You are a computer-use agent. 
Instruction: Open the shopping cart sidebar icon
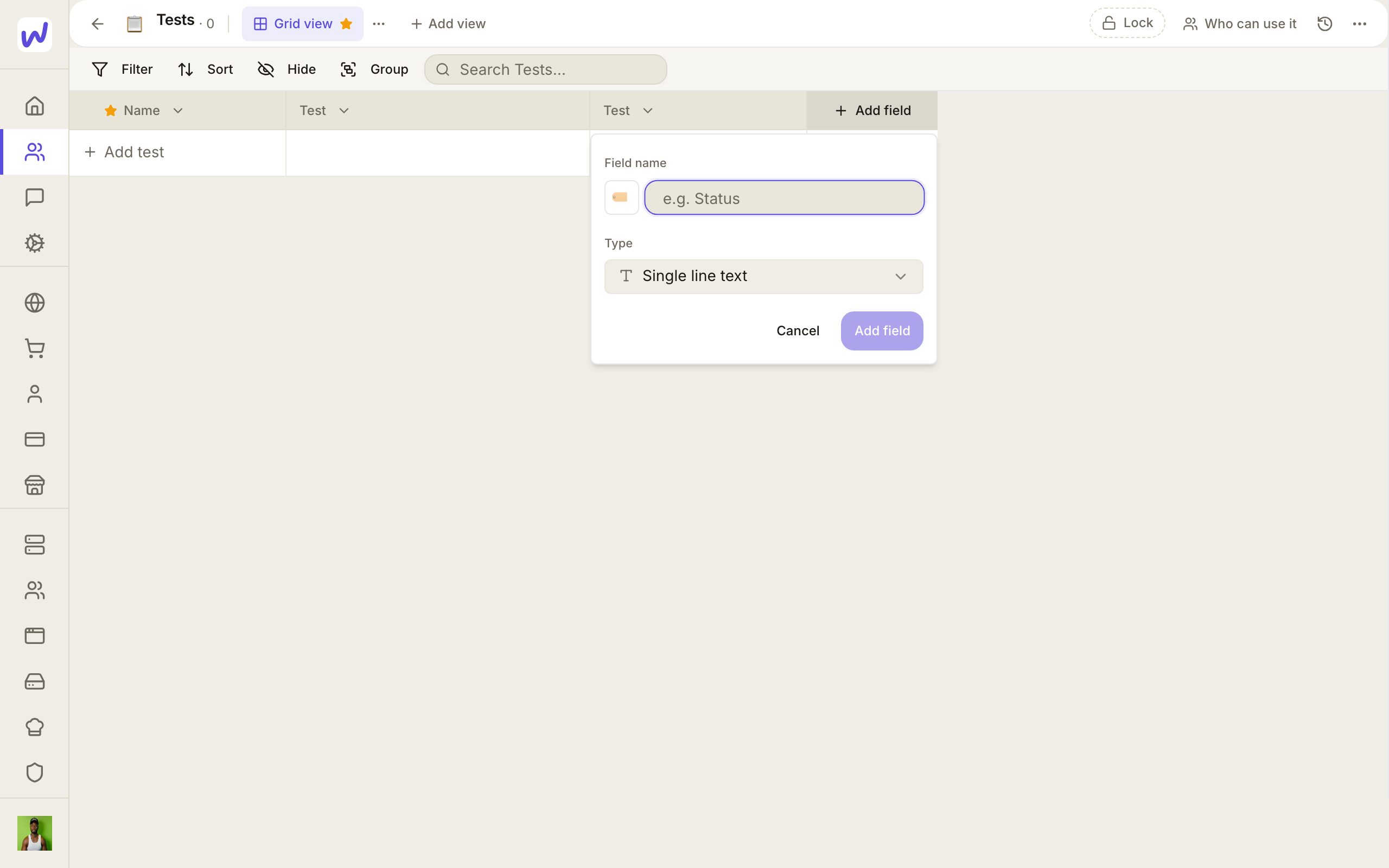click(x=34, y=348)
